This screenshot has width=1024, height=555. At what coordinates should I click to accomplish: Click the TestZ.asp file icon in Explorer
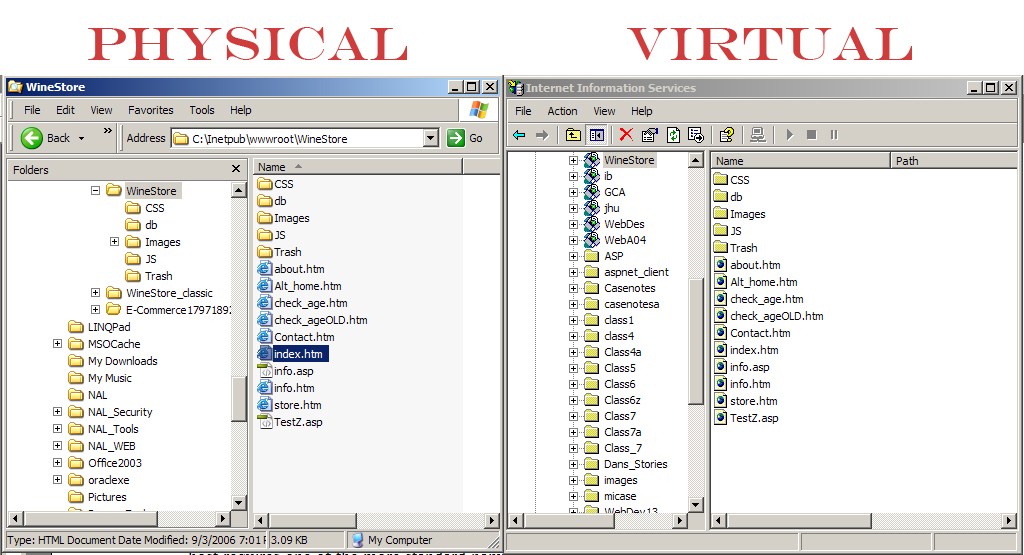[264, 422]
